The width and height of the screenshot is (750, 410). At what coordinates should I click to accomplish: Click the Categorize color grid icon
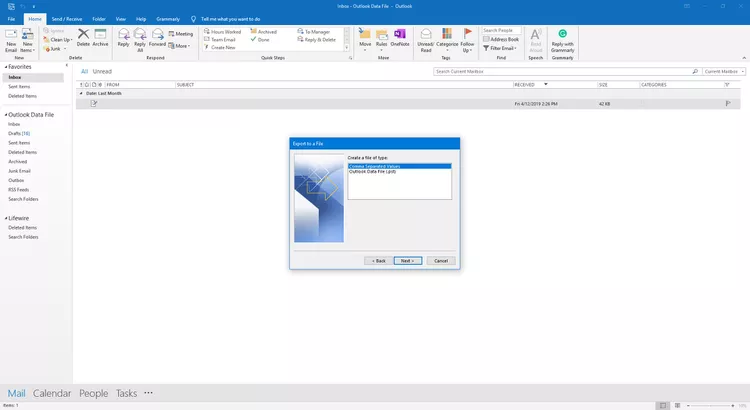point(447,33)
